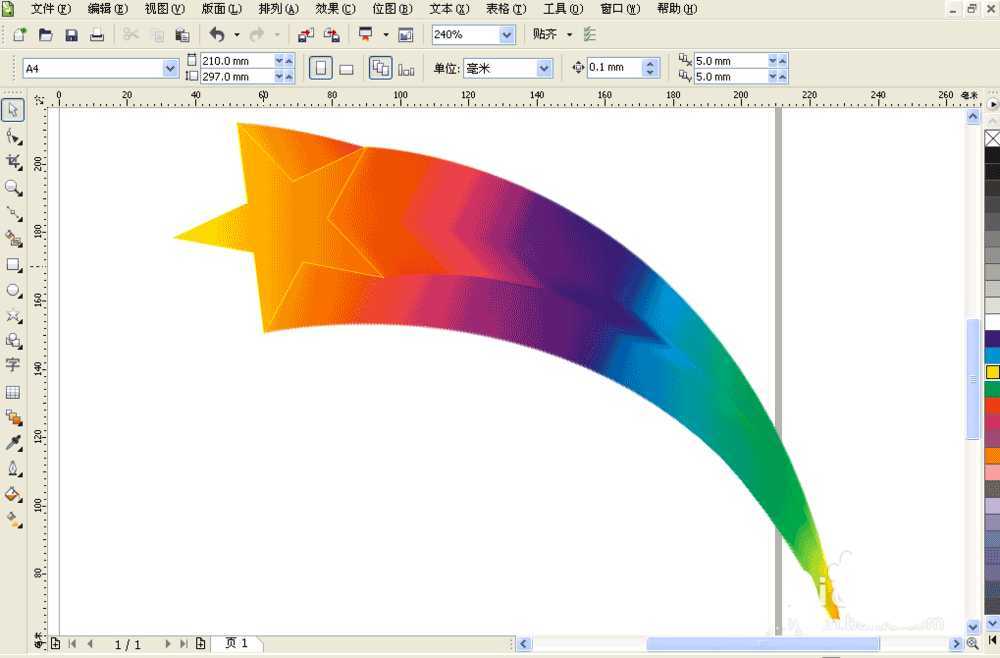Click the Save disk icon

coord(71,35)
